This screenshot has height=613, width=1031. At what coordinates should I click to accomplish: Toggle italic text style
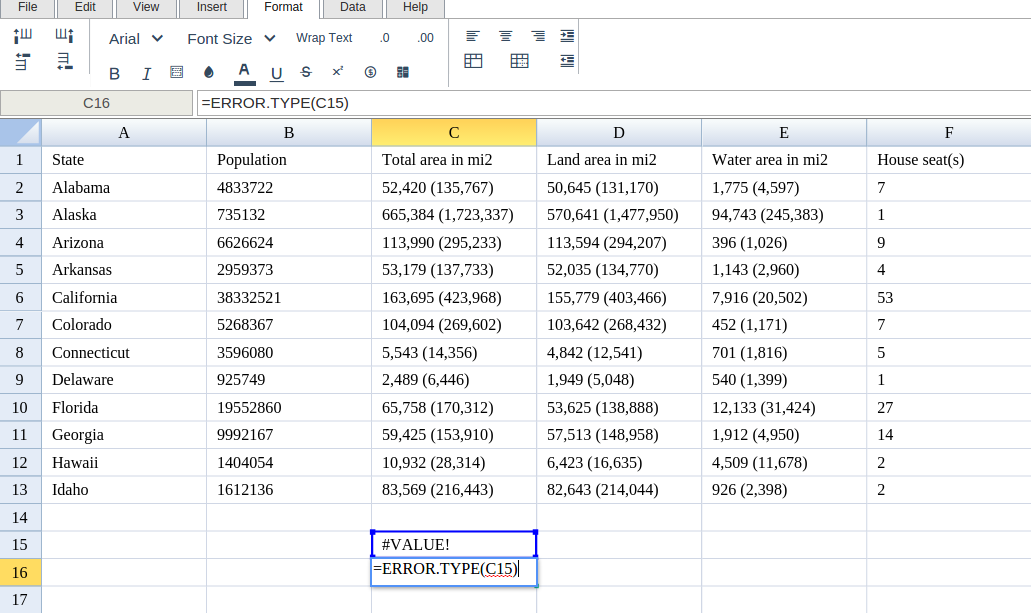(146, 73)
